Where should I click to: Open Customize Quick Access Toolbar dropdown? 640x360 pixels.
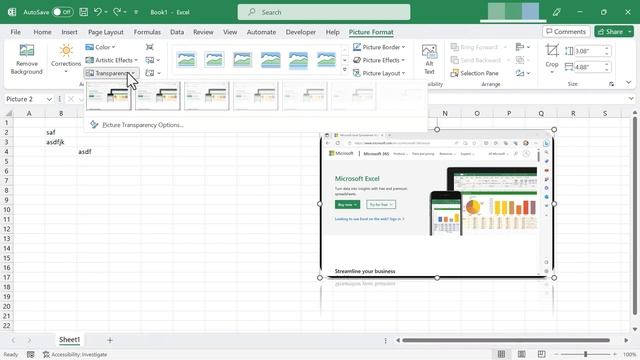pos(136,12)
